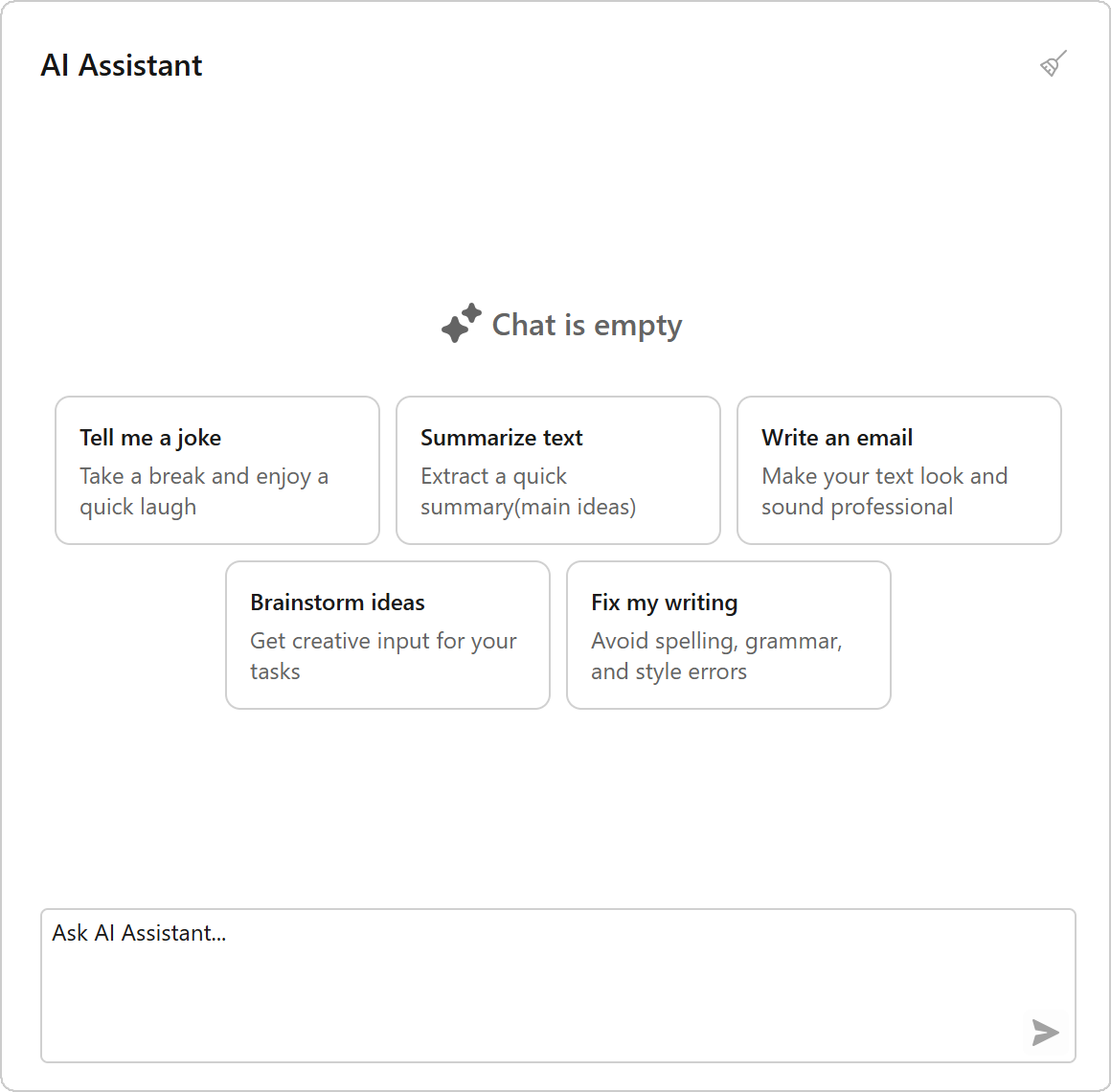The width and height of the screenshot is (1111, 1092).
Task: Pick the Write an email prompt card
Action: (899, 470)
